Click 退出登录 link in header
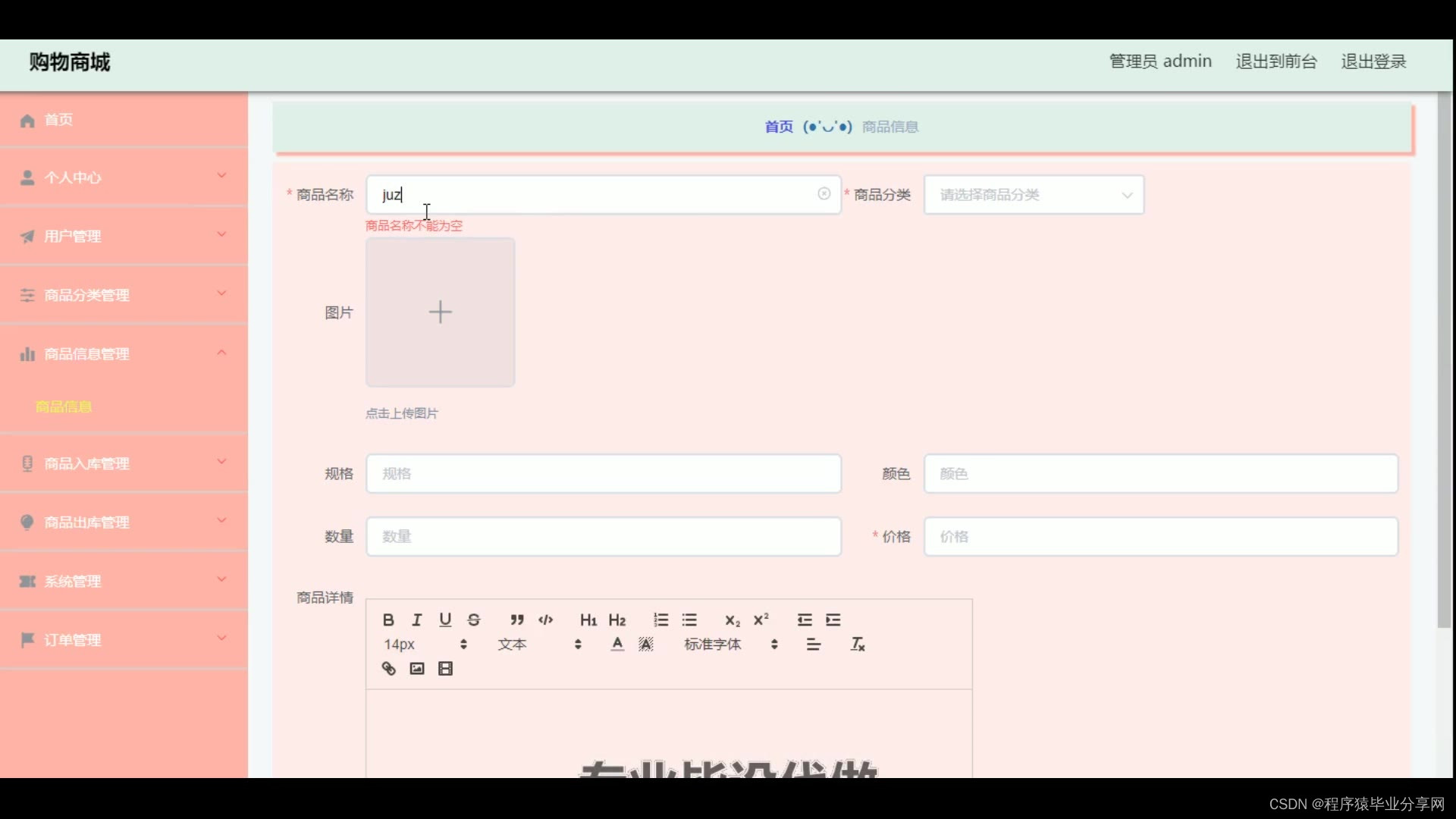 coord(1373,61)
